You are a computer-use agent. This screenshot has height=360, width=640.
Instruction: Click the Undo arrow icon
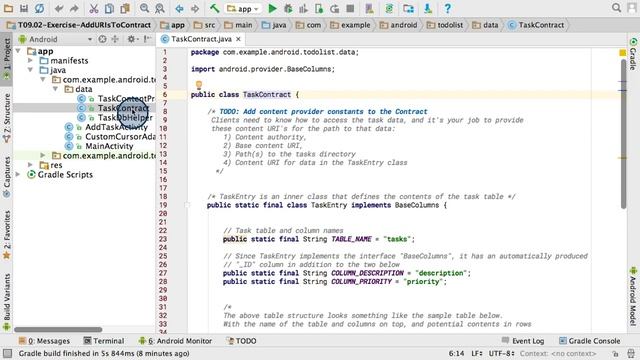pos(59,9)
